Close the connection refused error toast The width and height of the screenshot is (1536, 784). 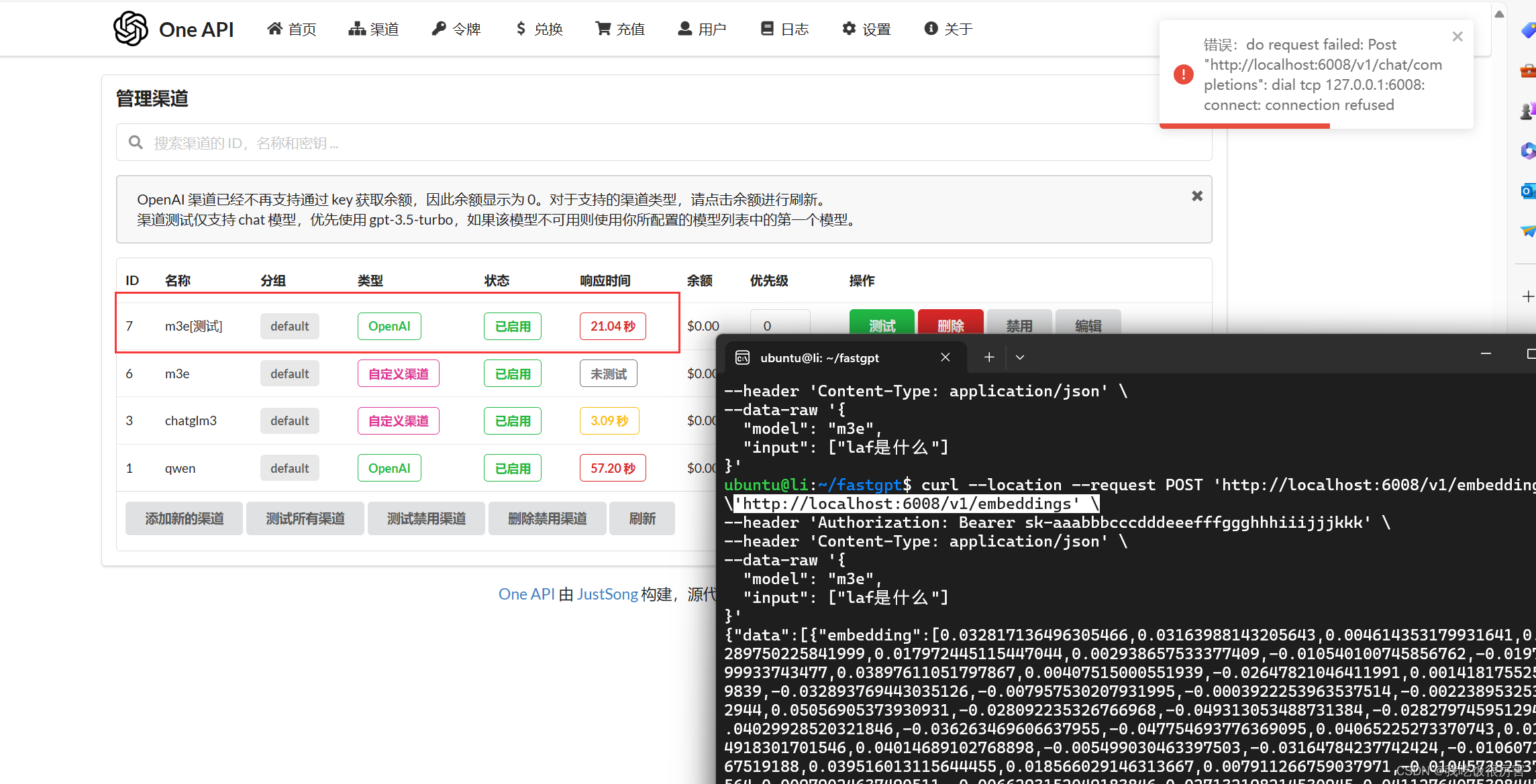[1457, 37]
